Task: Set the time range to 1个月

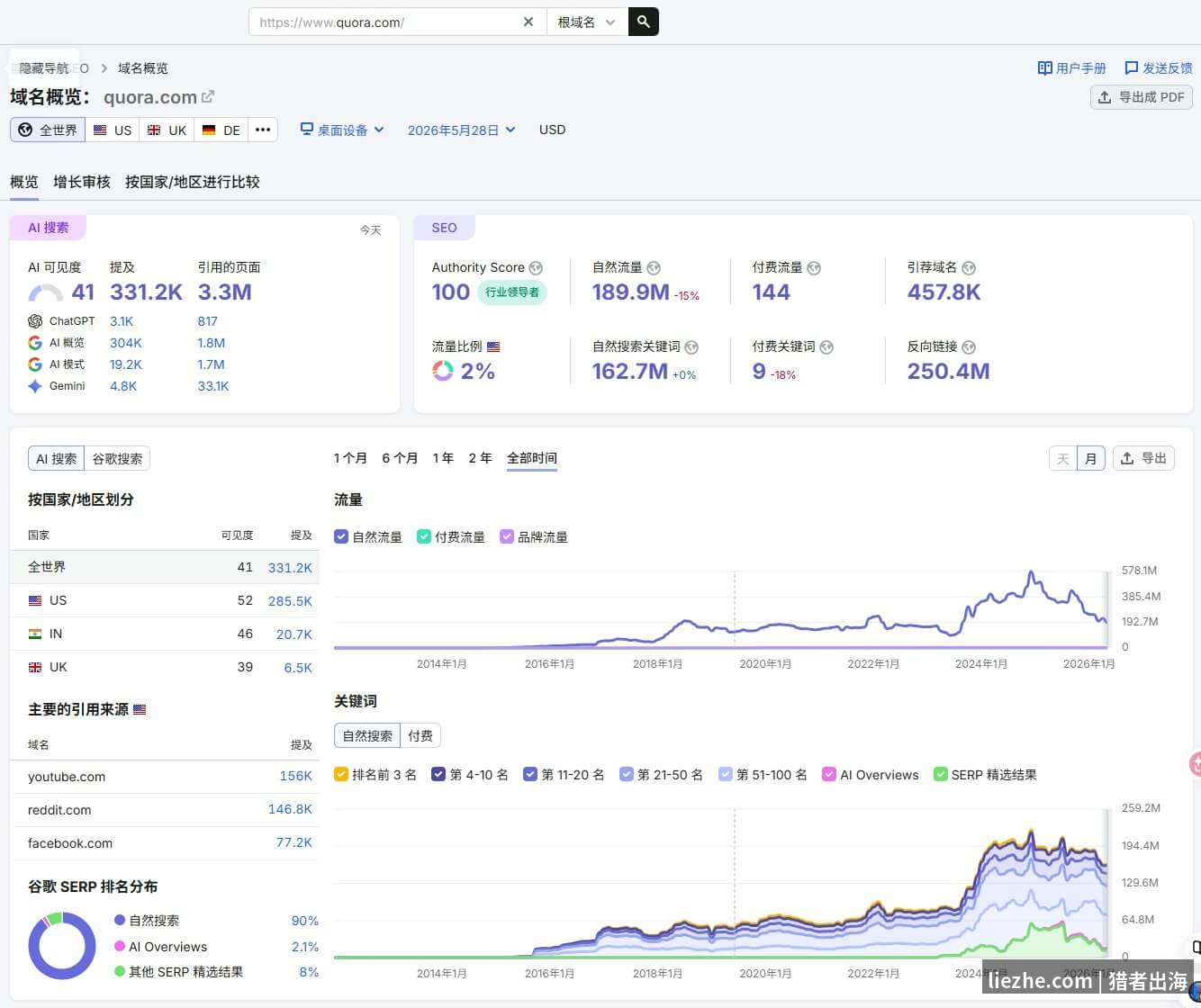Action: click(350, 458)
